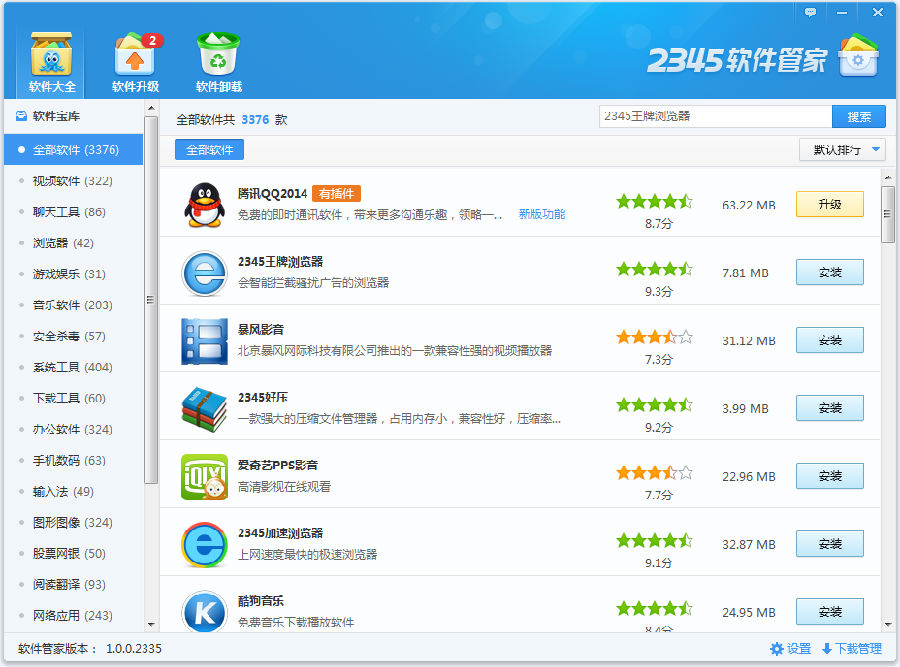Screen dimensions: 900x667
Task: Install 暴风影音
Action: (829, 340)
